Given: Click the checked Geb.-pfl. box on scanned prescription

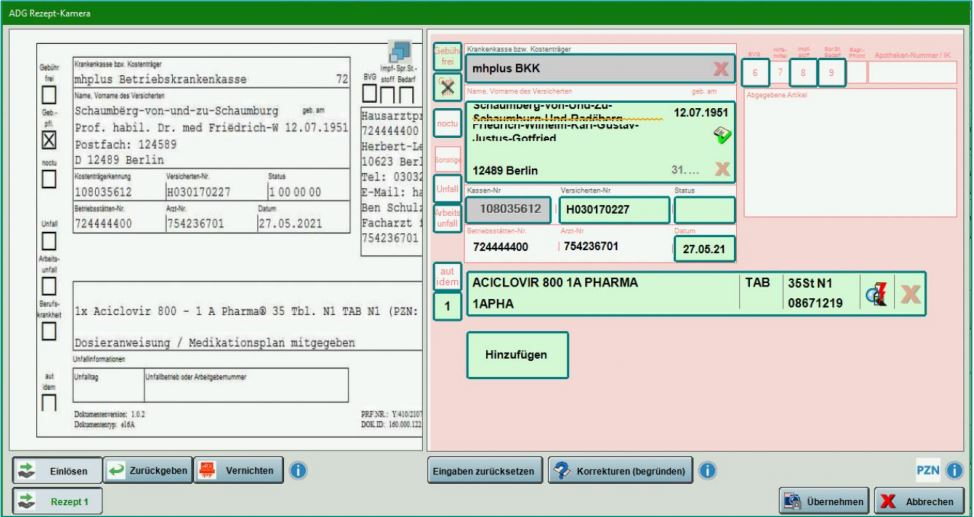Looking at the screenshot, I should (48, 140).
